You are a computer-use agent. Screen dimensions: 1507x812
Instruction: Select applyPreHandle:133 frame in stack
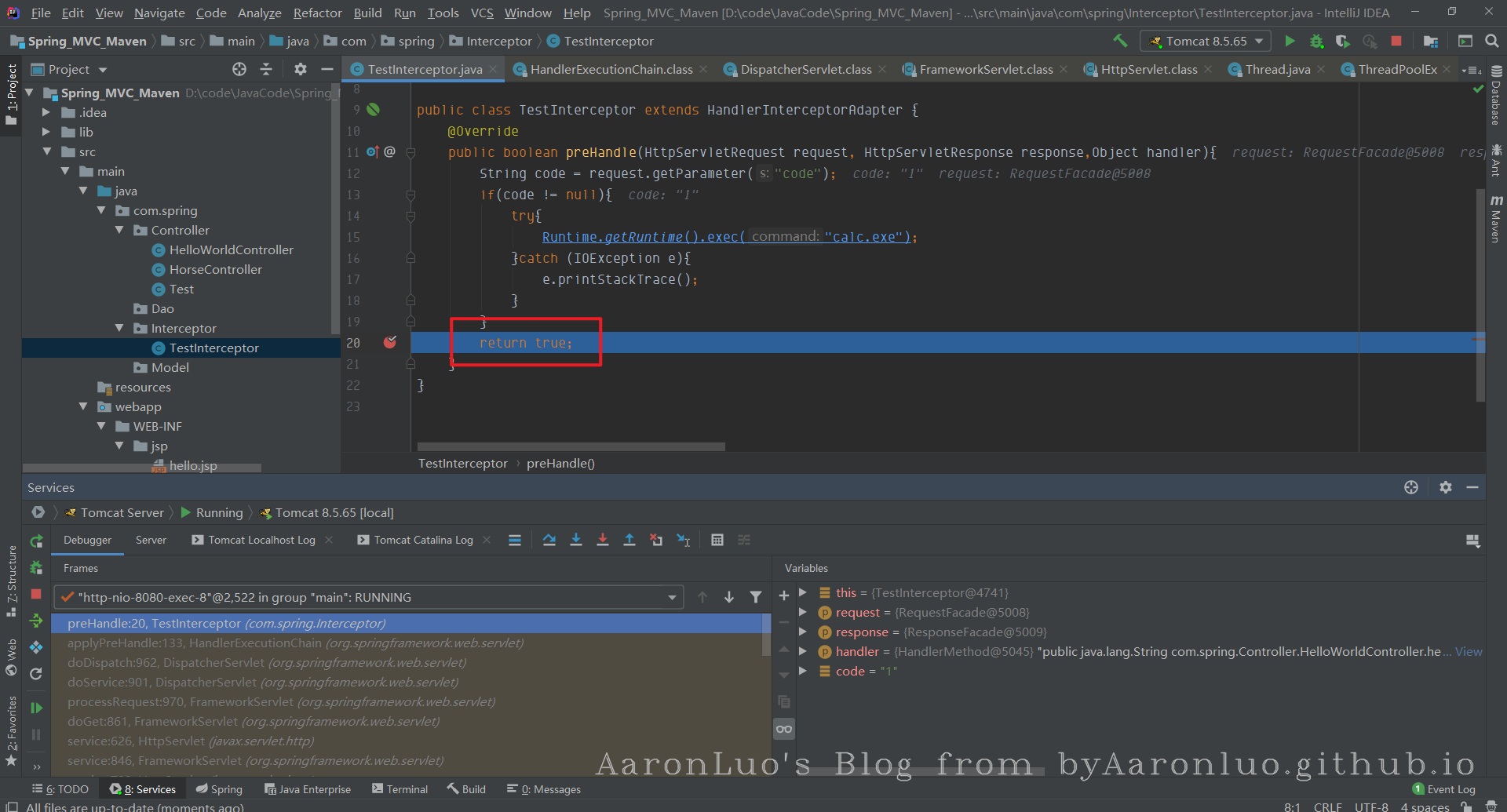[x=407, y=643]
